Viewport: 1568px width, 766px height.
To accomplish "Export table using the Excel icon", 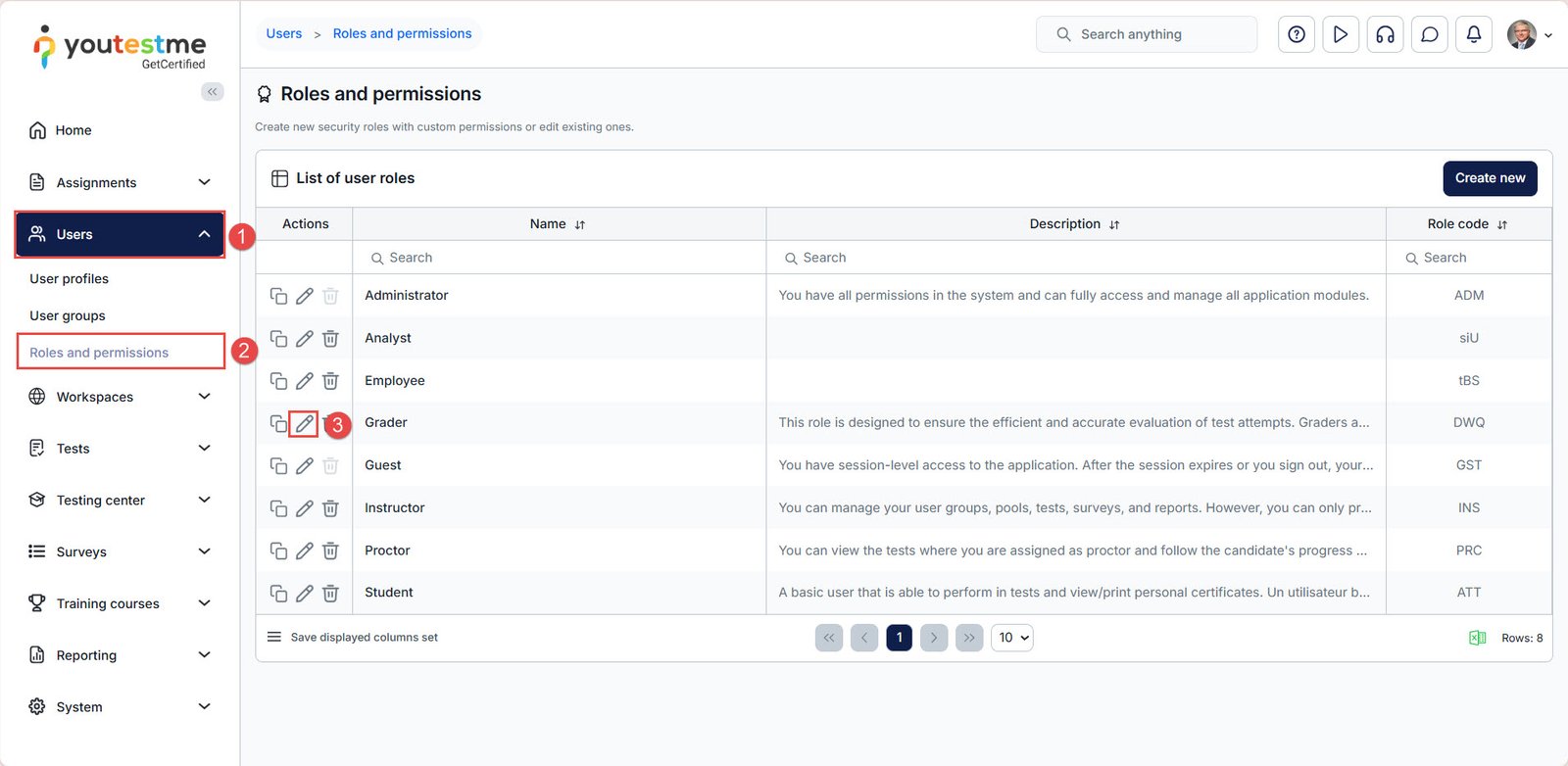I will [x=1477, y=638].
